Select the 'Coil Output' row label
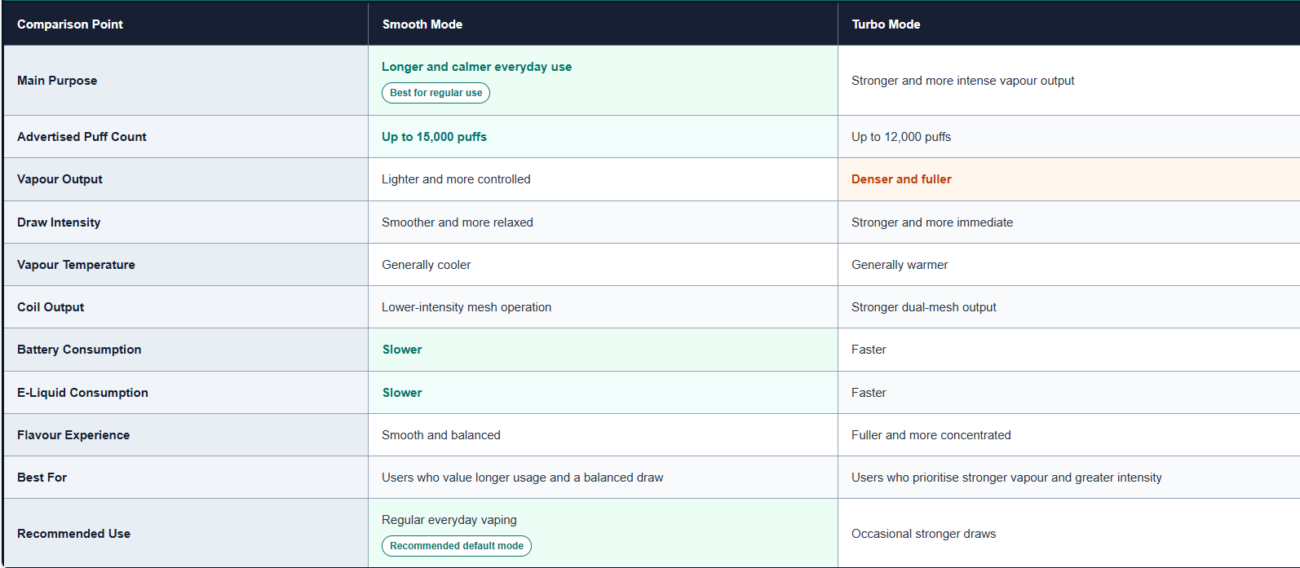1300x568 pixels. pyautogui.click(x=51, y=308)
